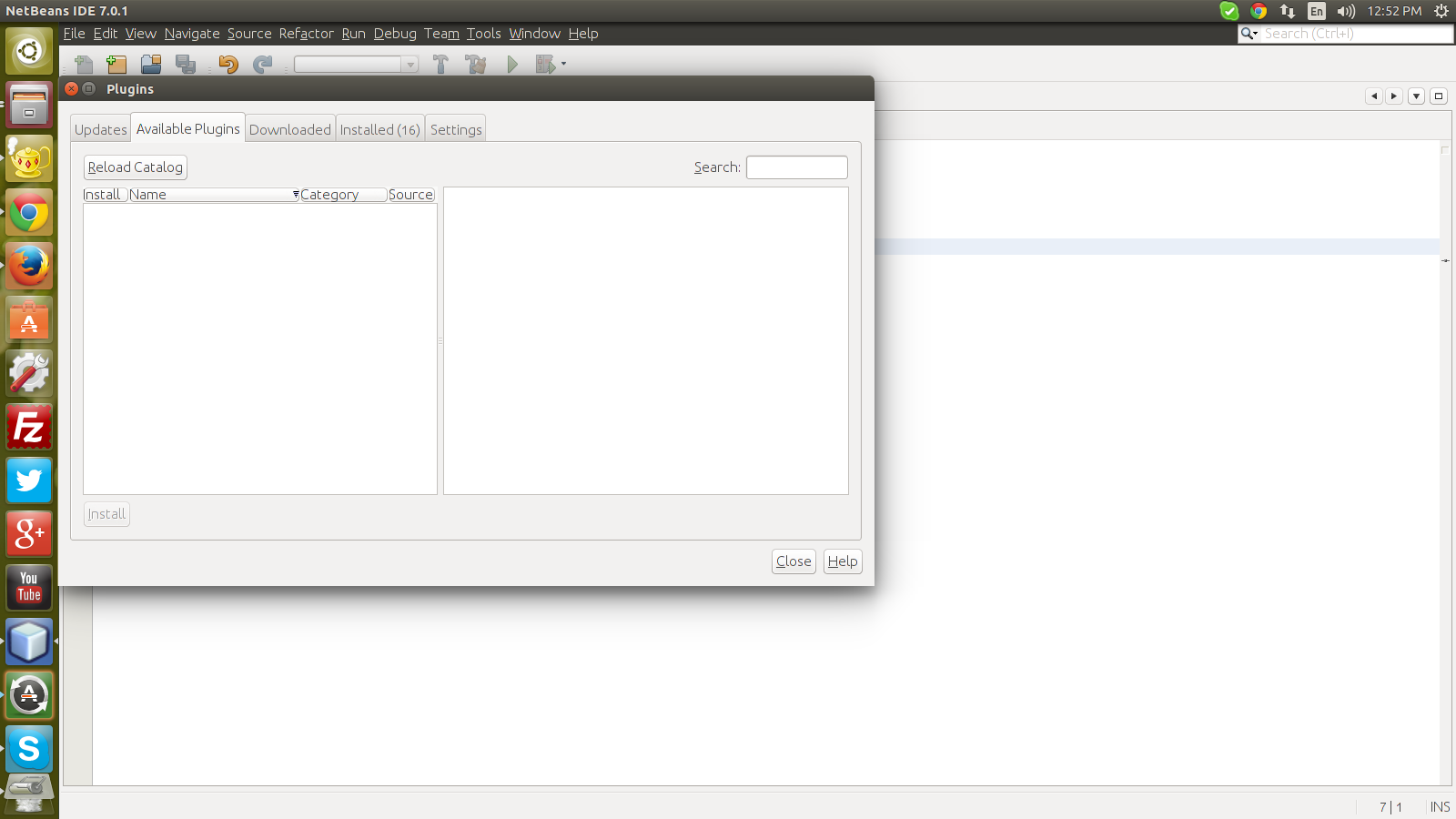Click the Run Project play icon
Screen dimensions: 1456x819
(512, 64)
